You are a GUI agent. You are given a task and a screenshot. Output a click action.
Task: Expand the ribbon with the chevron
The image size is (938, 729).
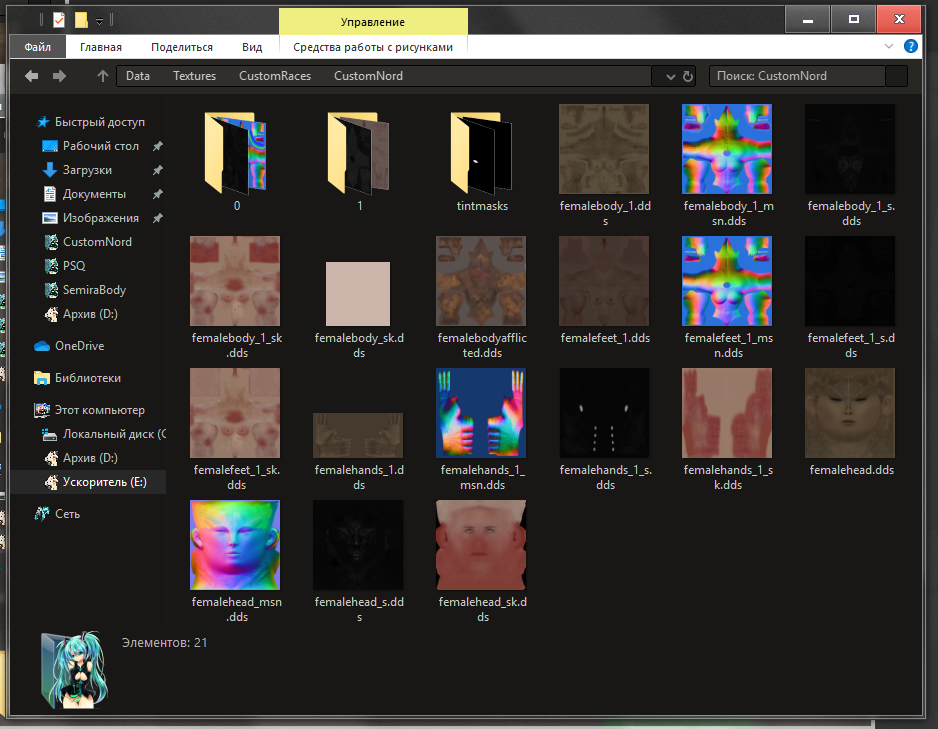coord(889,46)
